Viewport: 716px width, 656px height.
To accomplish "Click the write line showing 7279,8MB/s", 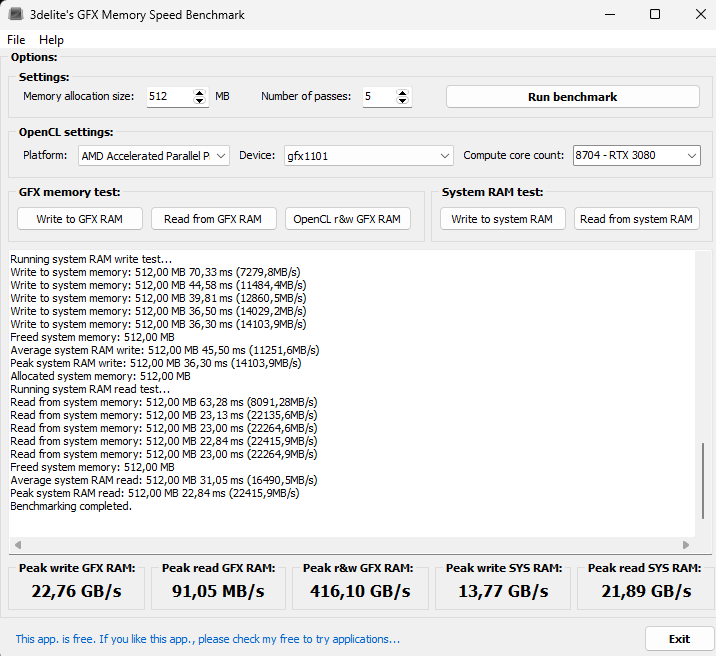I will point(155,272).
